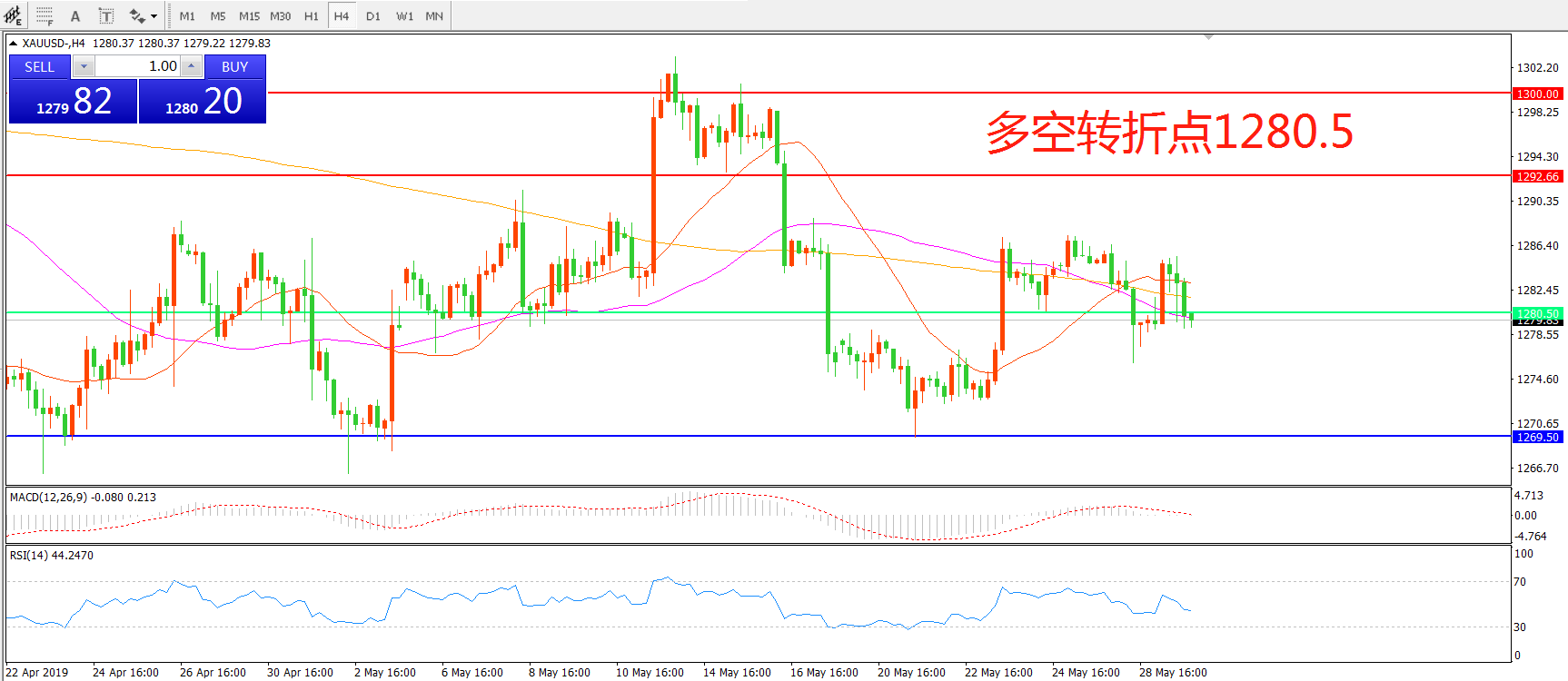
Task: Select the D1 daily timeframe
Action: point(373,16)
